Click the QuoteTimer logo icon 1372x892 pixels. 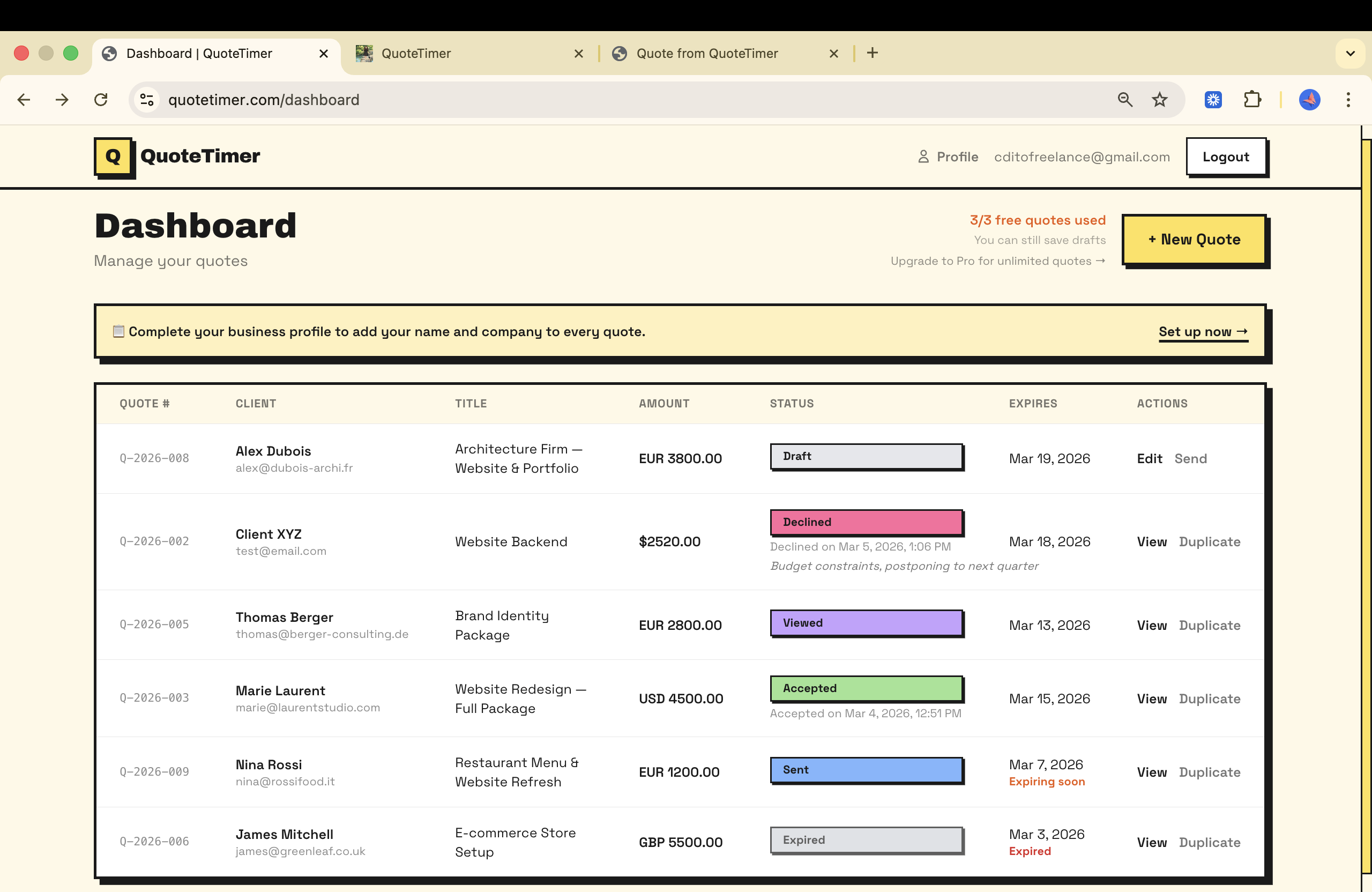113,156
